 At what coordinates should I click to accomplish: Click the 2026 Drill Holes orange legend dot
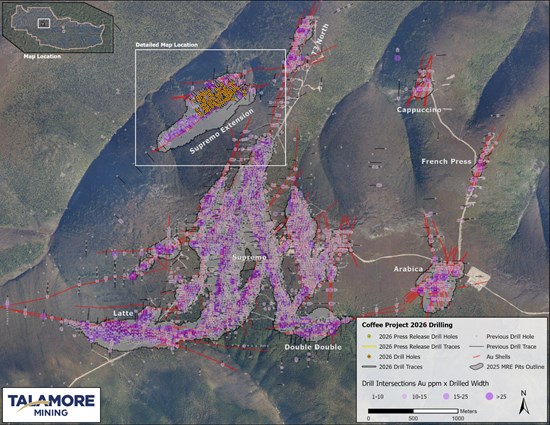pos(369,357)
